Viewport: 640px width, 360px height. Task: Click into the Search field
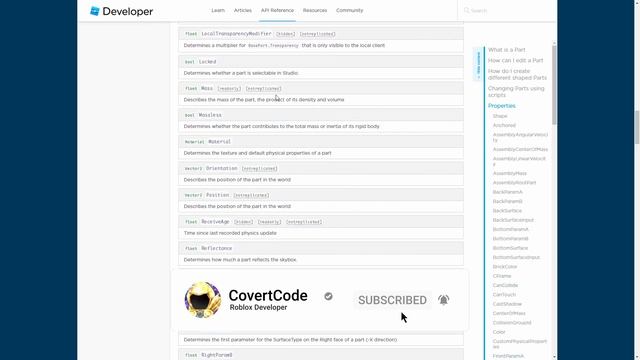pos(506,10)
